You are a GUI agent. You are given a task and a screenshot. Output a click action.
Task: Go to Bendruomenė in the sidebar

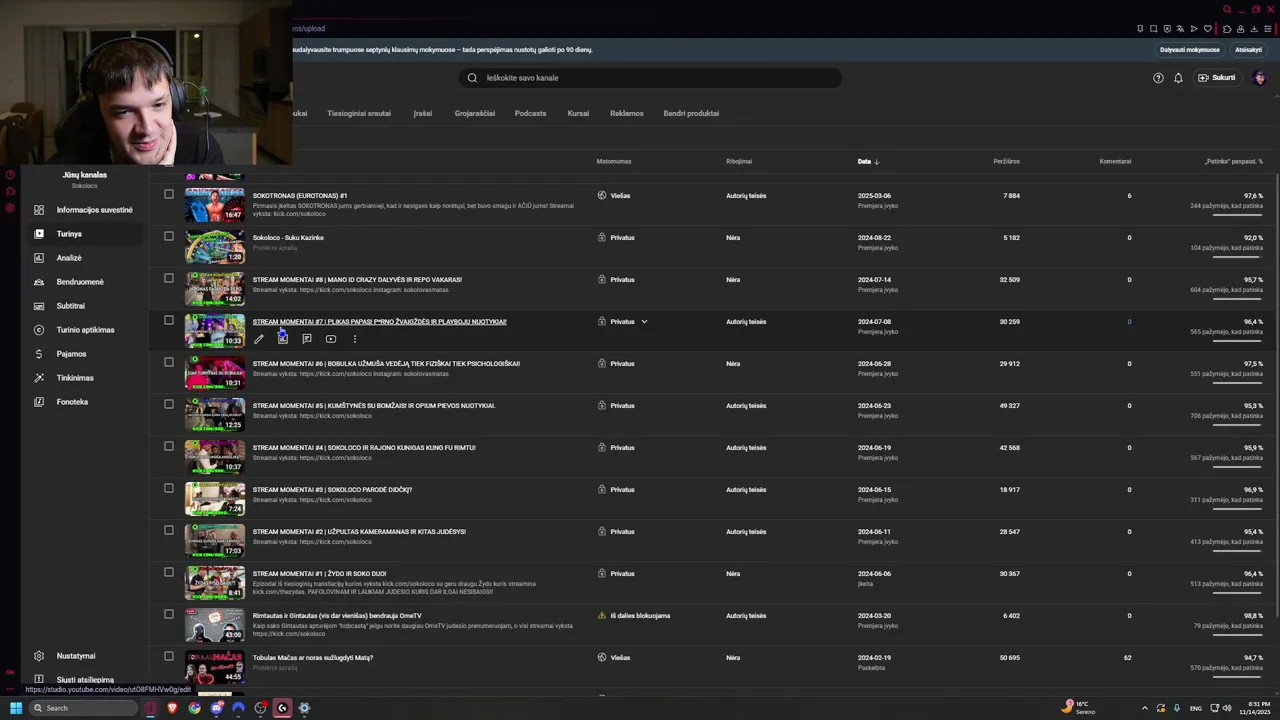point(84,282)
